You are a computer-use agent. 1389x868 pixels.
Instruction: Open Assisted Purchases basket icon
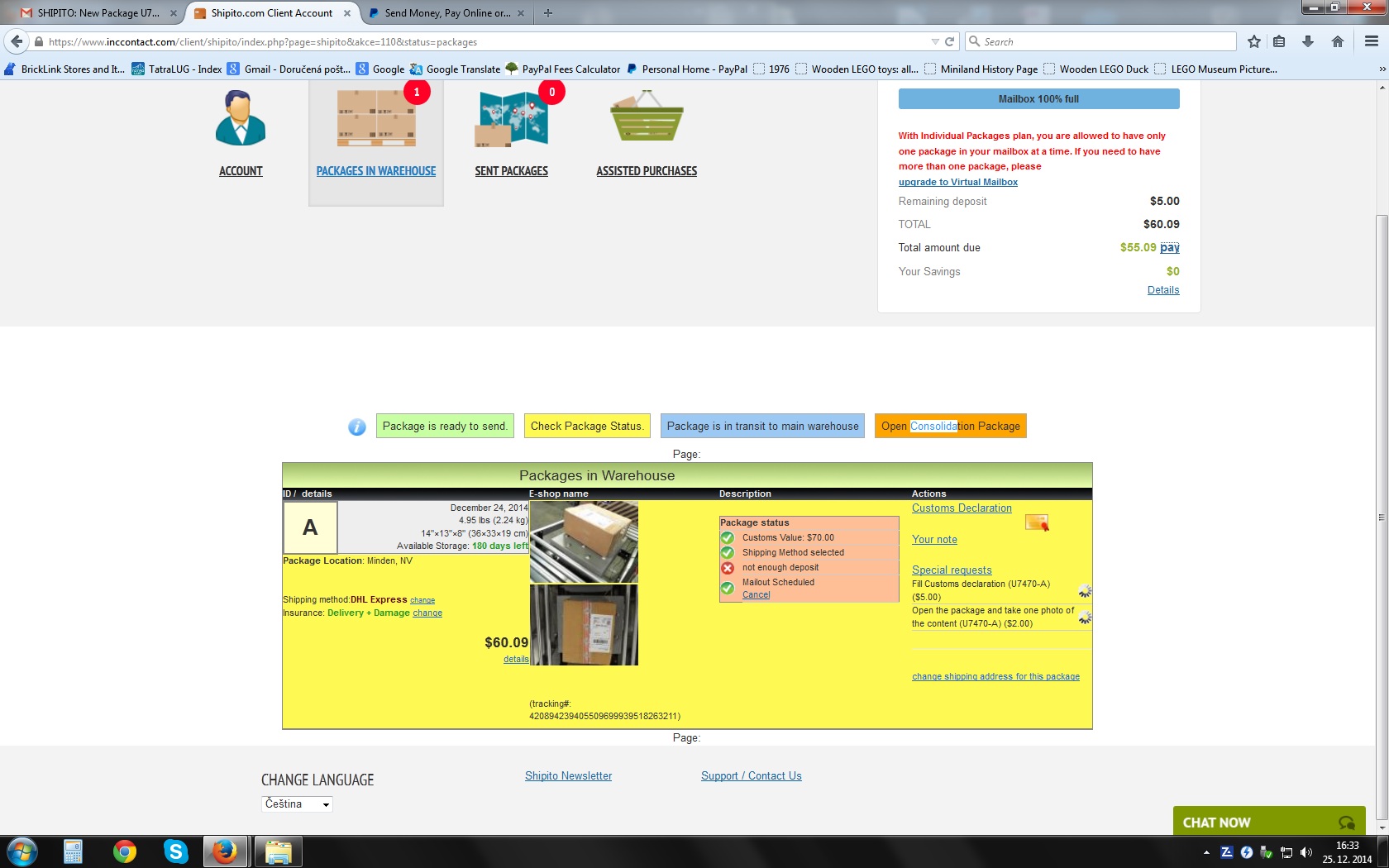[x=647, y=118]
